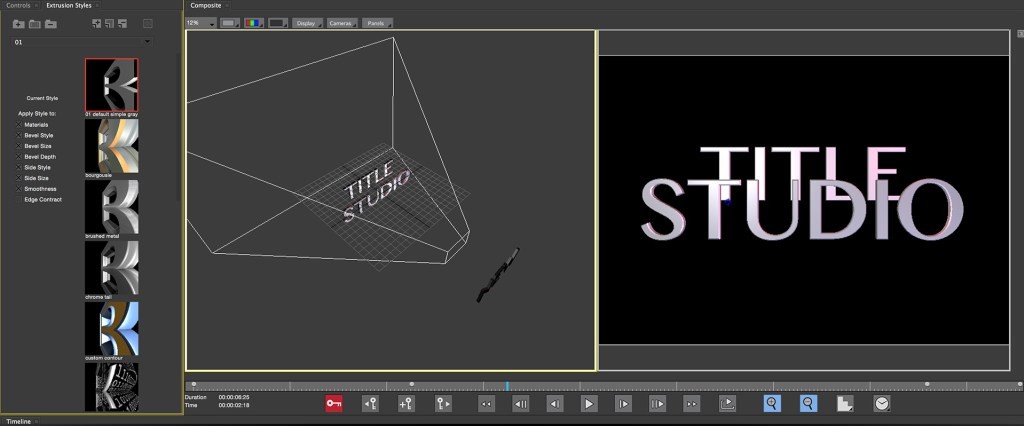Click the zoom out magnifier icon

pyautogui.click(x=808, y=403)
